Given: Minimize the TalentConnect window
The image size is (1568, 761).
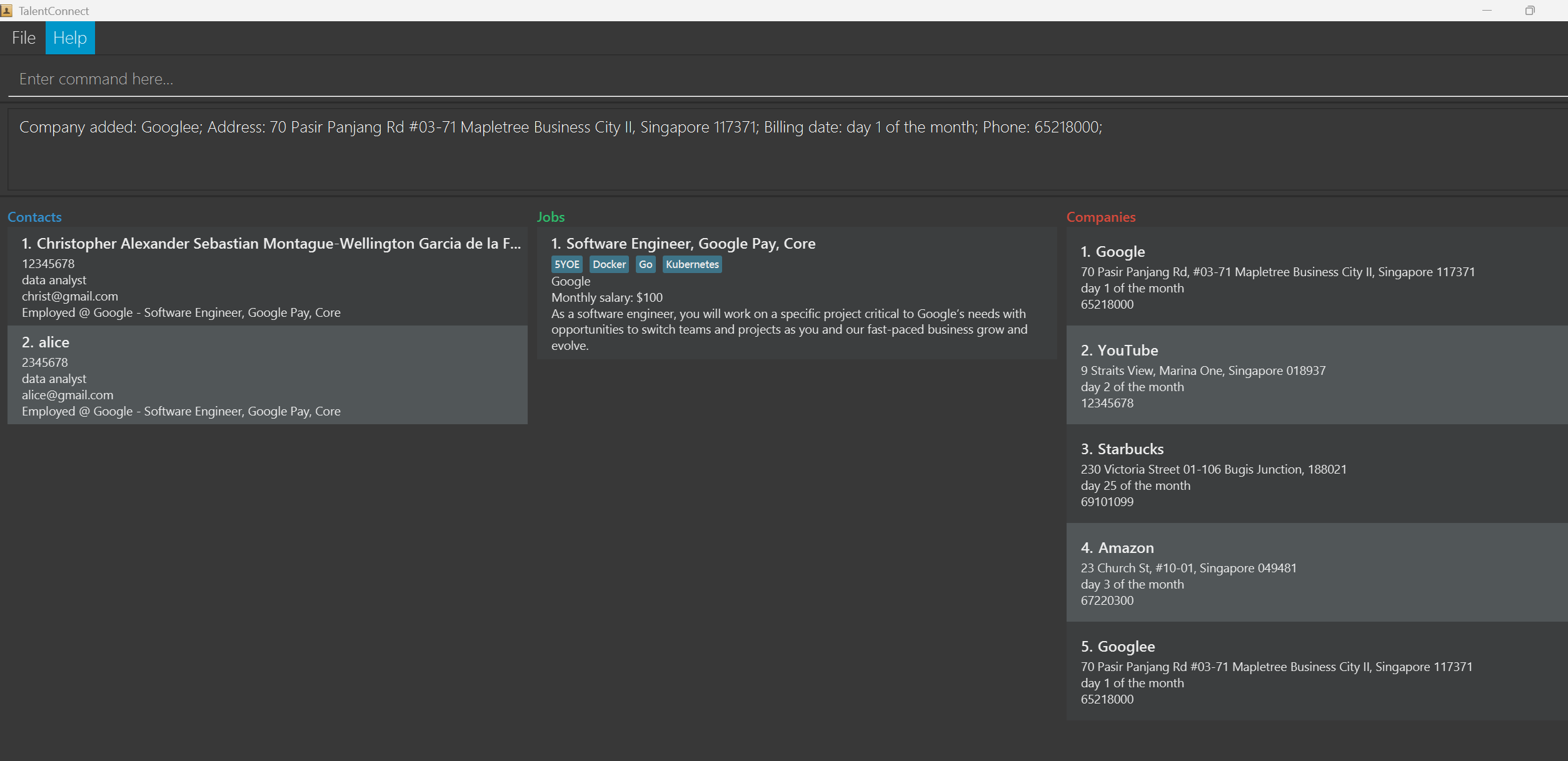Looking at the screenshot, I should 1487,11.
